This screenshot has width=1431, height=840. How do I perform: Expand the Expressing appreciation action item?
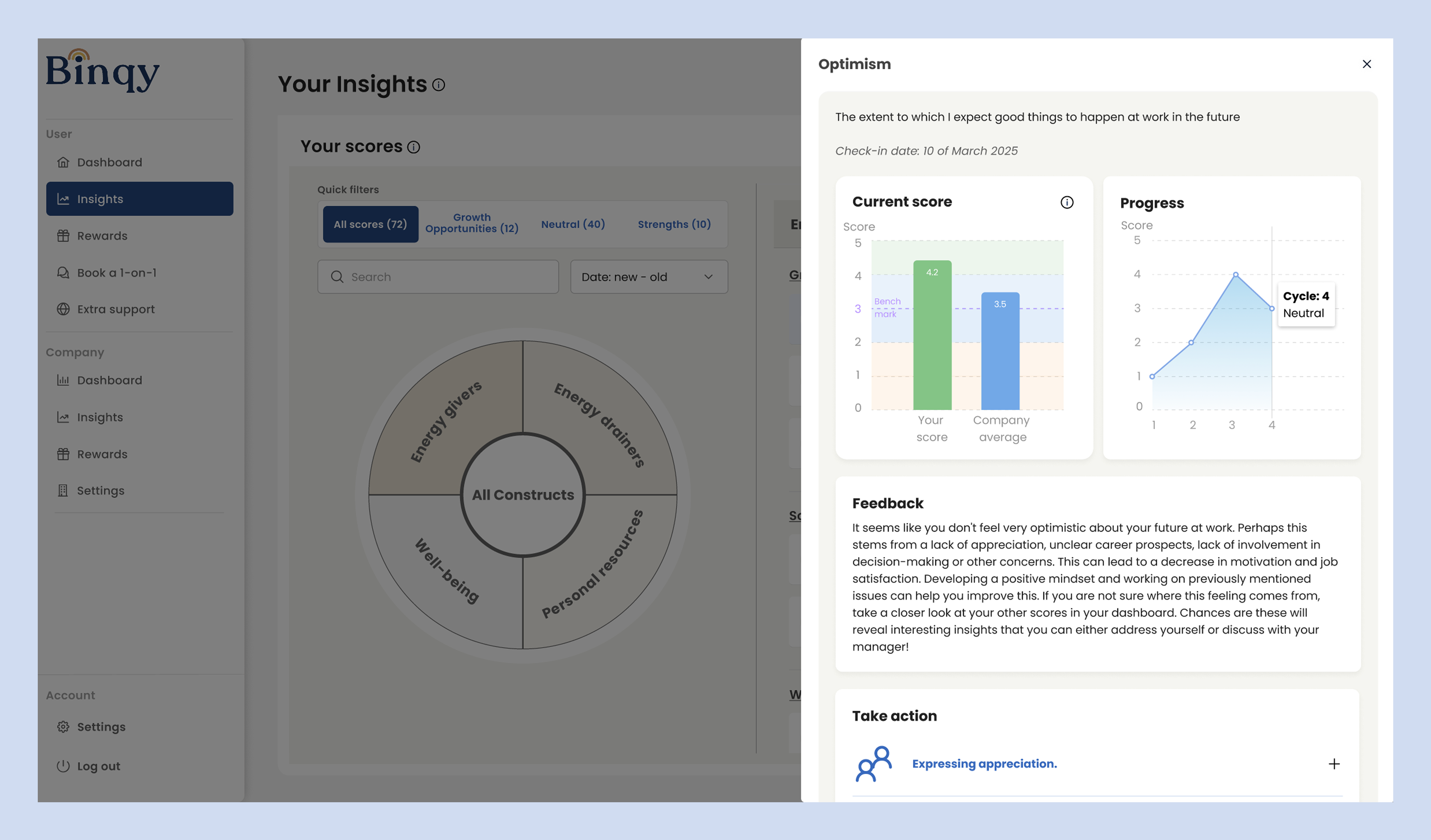(x=1335, y=764)
